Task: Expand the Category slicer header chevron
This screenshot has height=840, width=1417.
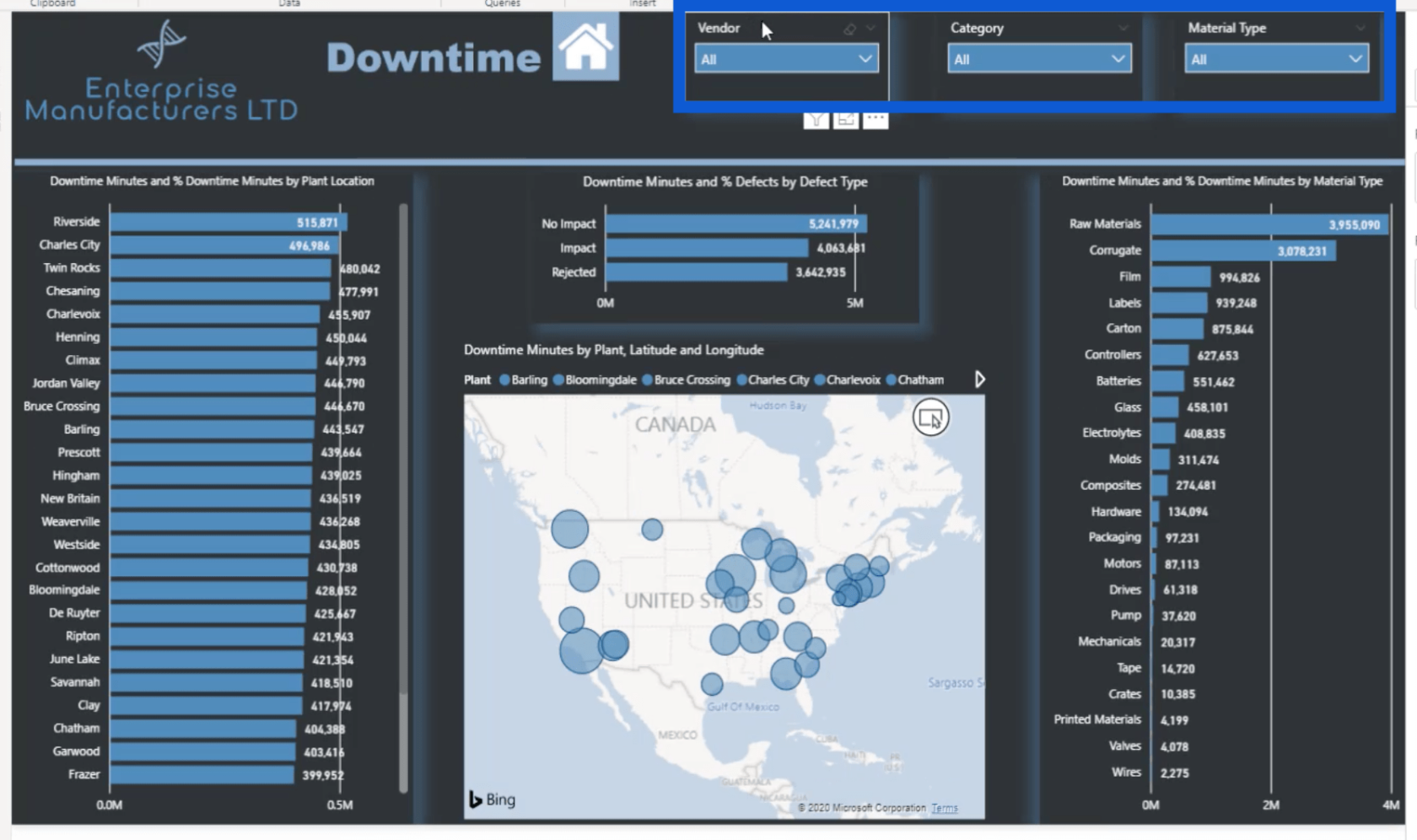Action: tap(1123, 29)
